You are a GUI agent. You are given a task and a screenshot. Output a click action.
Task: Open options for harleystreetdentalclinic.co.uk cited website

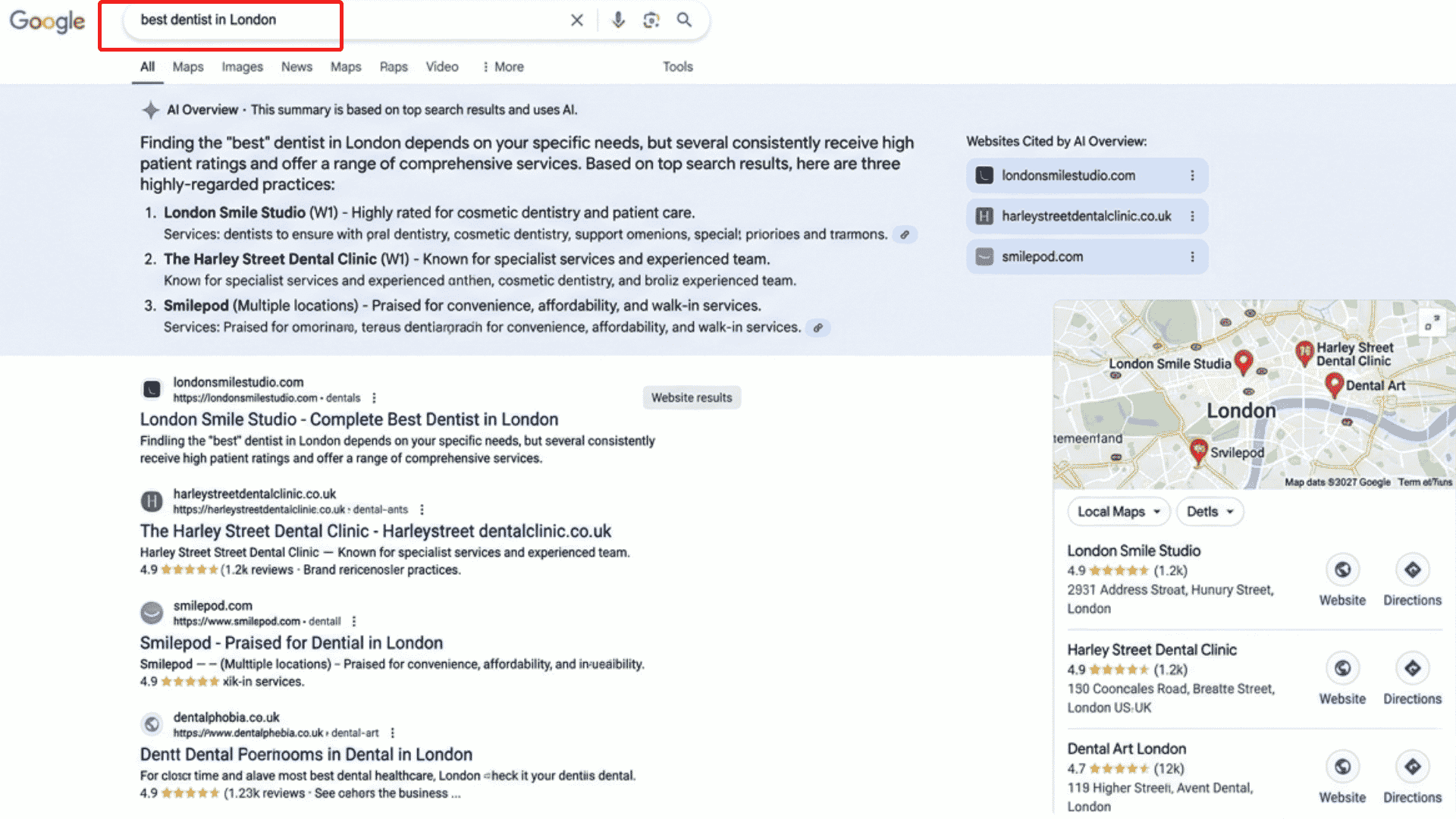pyautogui.click(x=1192, y=217)
